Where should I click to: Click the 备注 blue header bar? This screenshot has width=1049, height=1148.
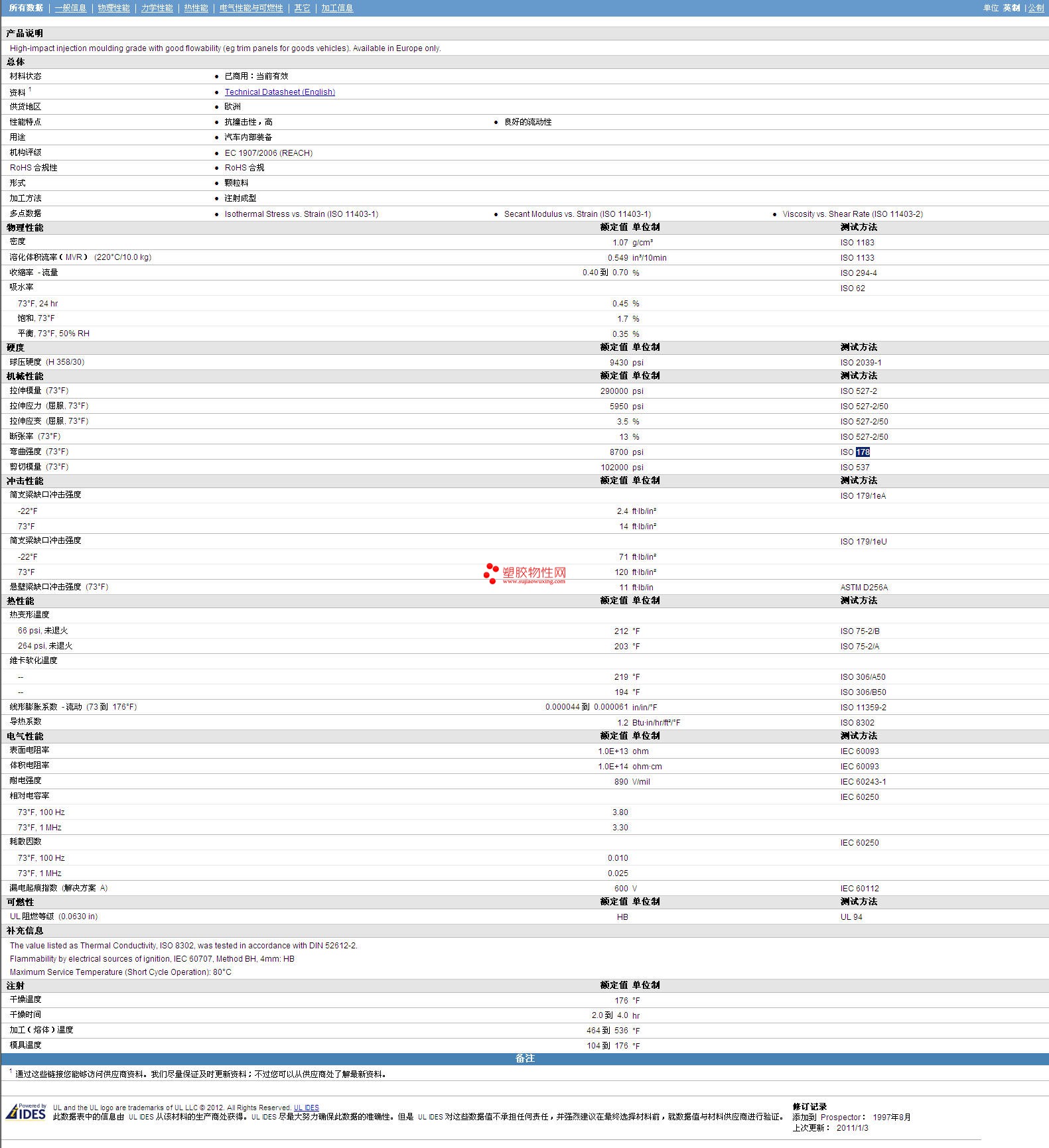524,1058
